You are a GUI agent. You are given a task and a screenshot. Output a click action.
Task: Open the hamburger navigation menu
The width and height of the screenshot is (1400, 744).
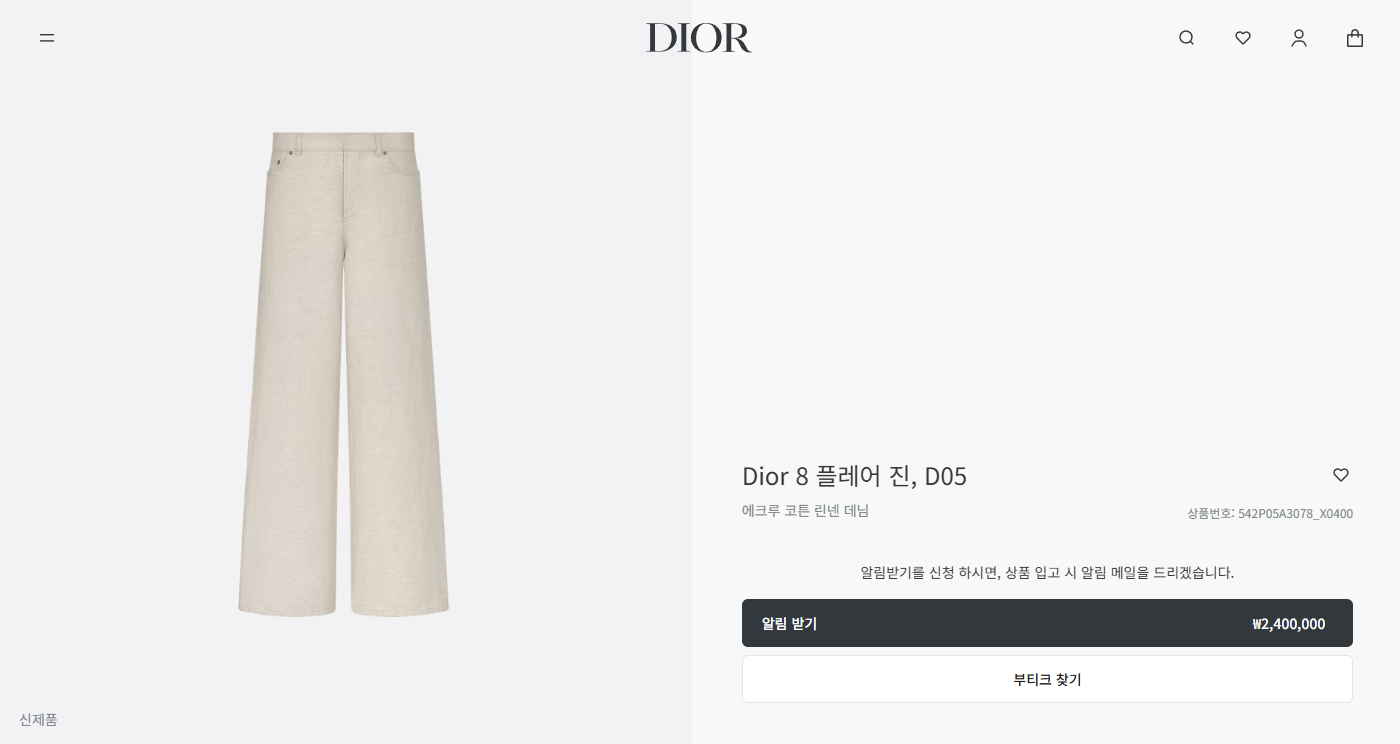[x=47, y=38]
